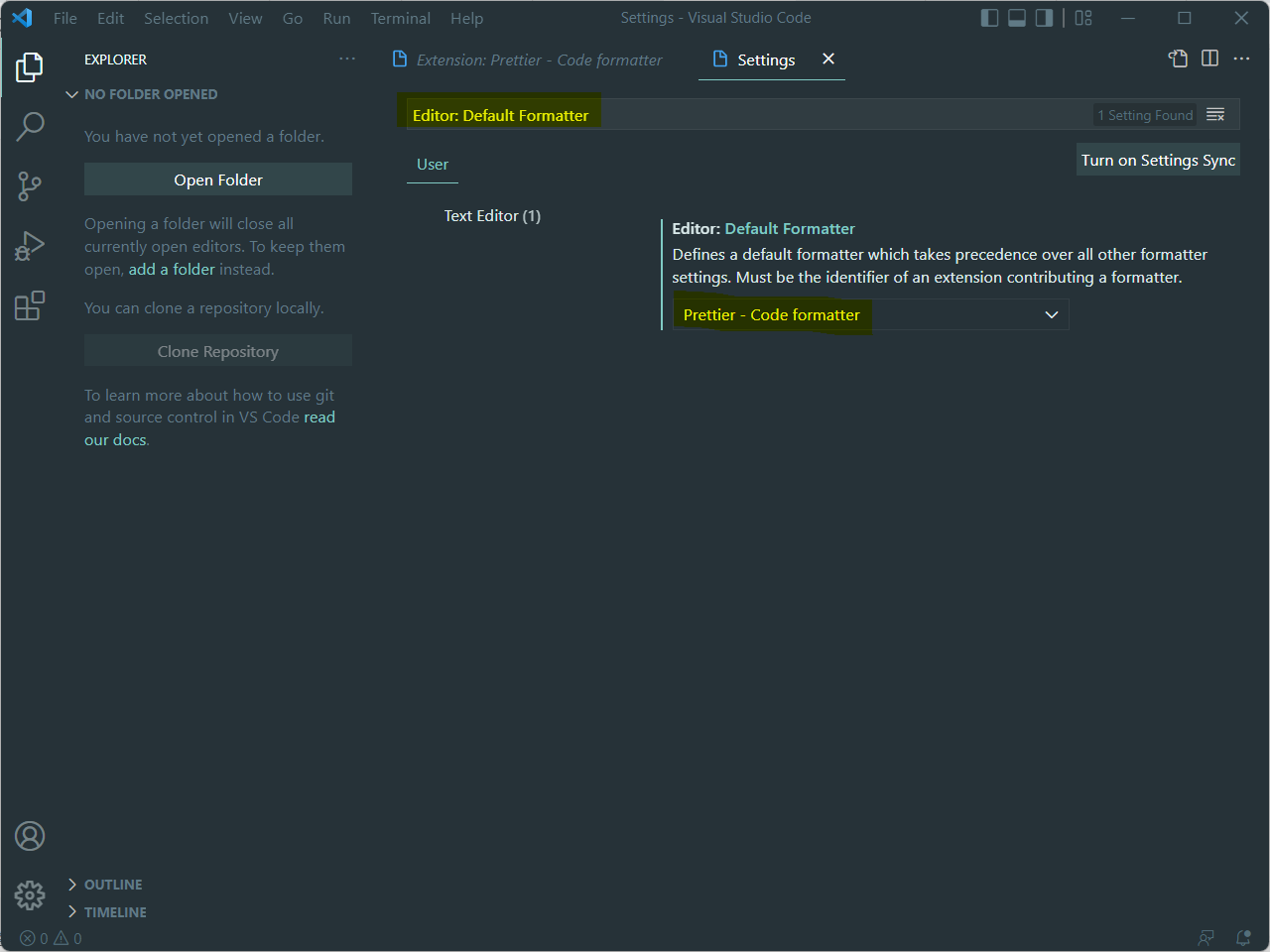This screenshot has height=952, width=1270.
Task: Switch to Extension: Prettier tab
Action: pos(529,59)
